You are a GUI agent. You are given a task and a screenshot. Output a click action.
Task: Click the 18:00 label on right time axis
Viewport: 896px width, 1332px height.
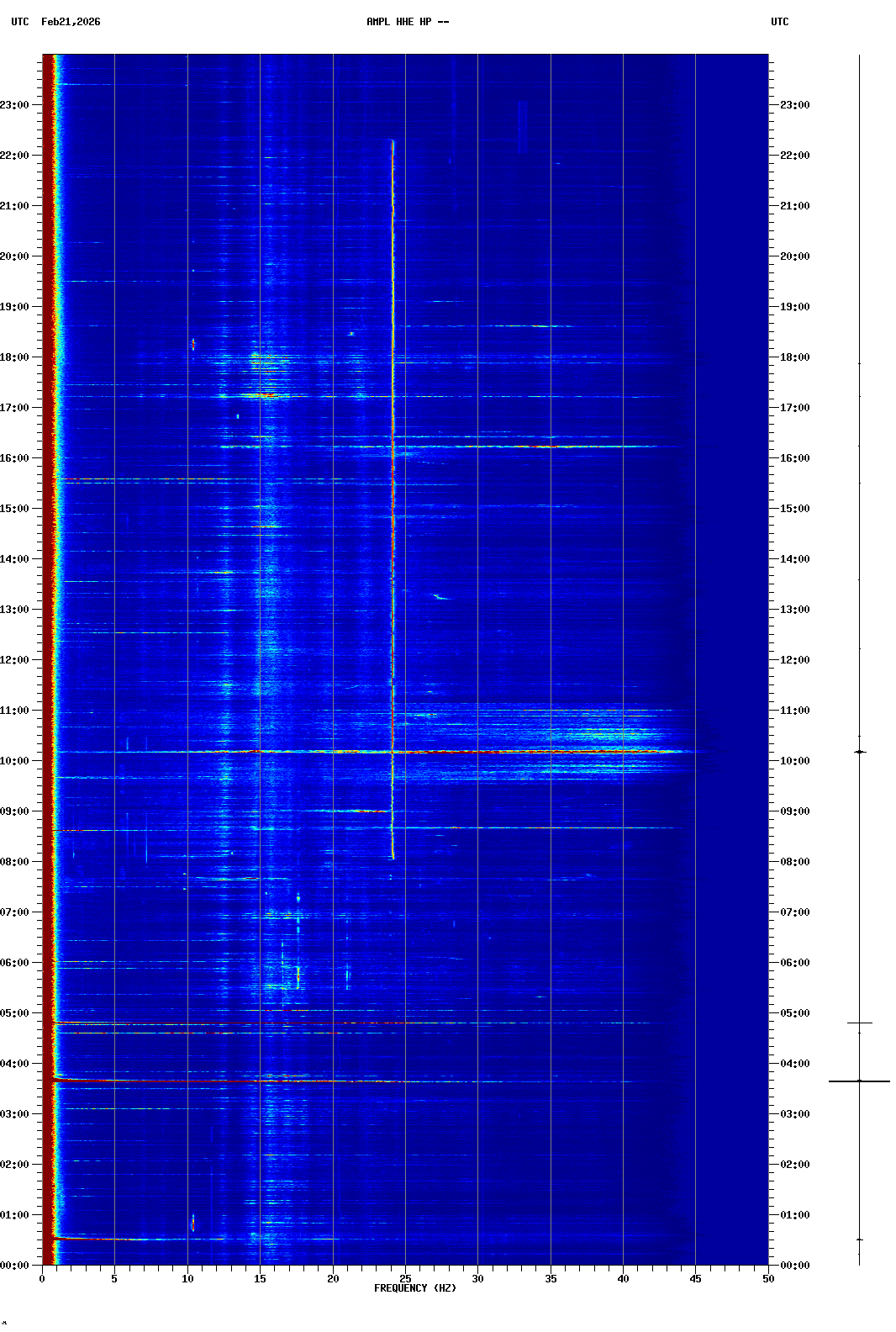pyautogui.click(x=794, y=357)
